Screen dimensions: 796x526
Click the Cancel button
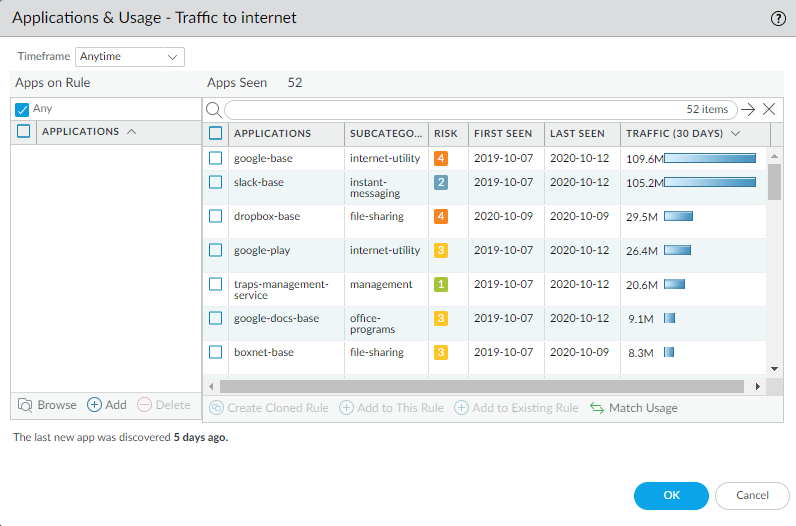tap(752, 495)
